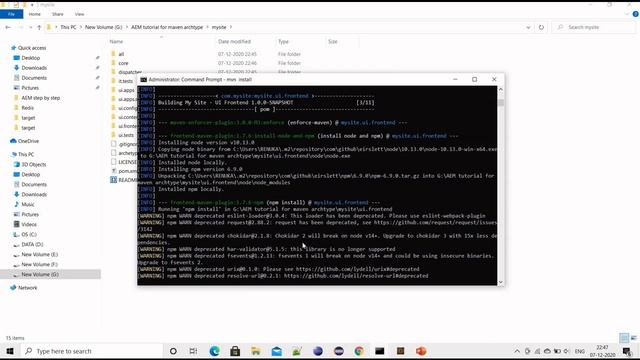Image resolution: width=640 pixels, height=360 pixels.
Task: Show hidden system tray icons
Action: tap(517, 351)
